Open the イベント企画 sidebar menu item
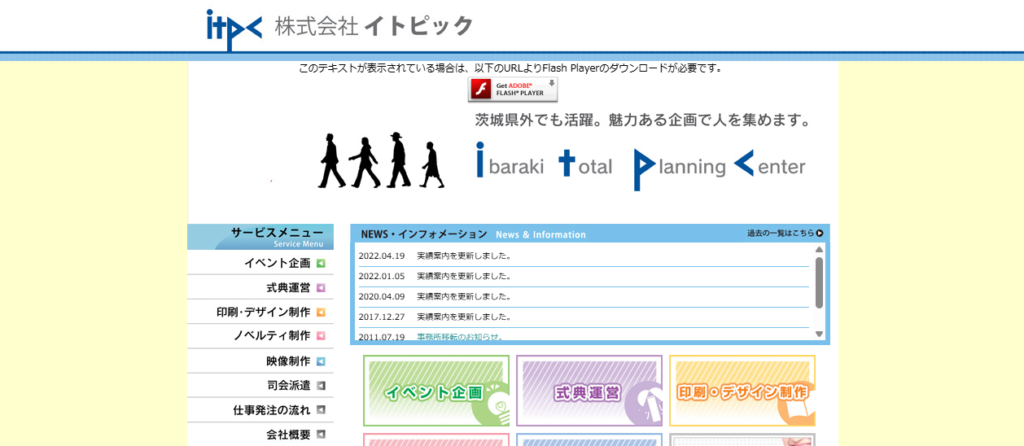This screenshot has height=446, width=1024. click(x=261, y=263)
